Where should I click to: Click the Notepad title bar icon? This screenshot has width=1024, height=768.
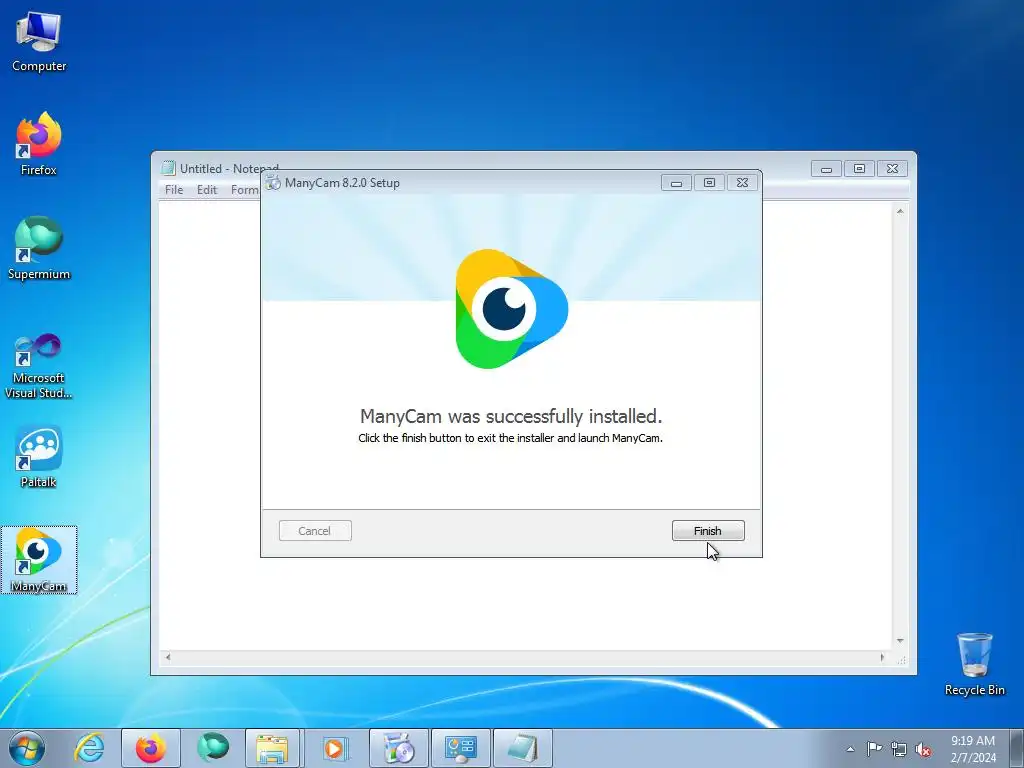pyautogui.click(x=168, y=168)
